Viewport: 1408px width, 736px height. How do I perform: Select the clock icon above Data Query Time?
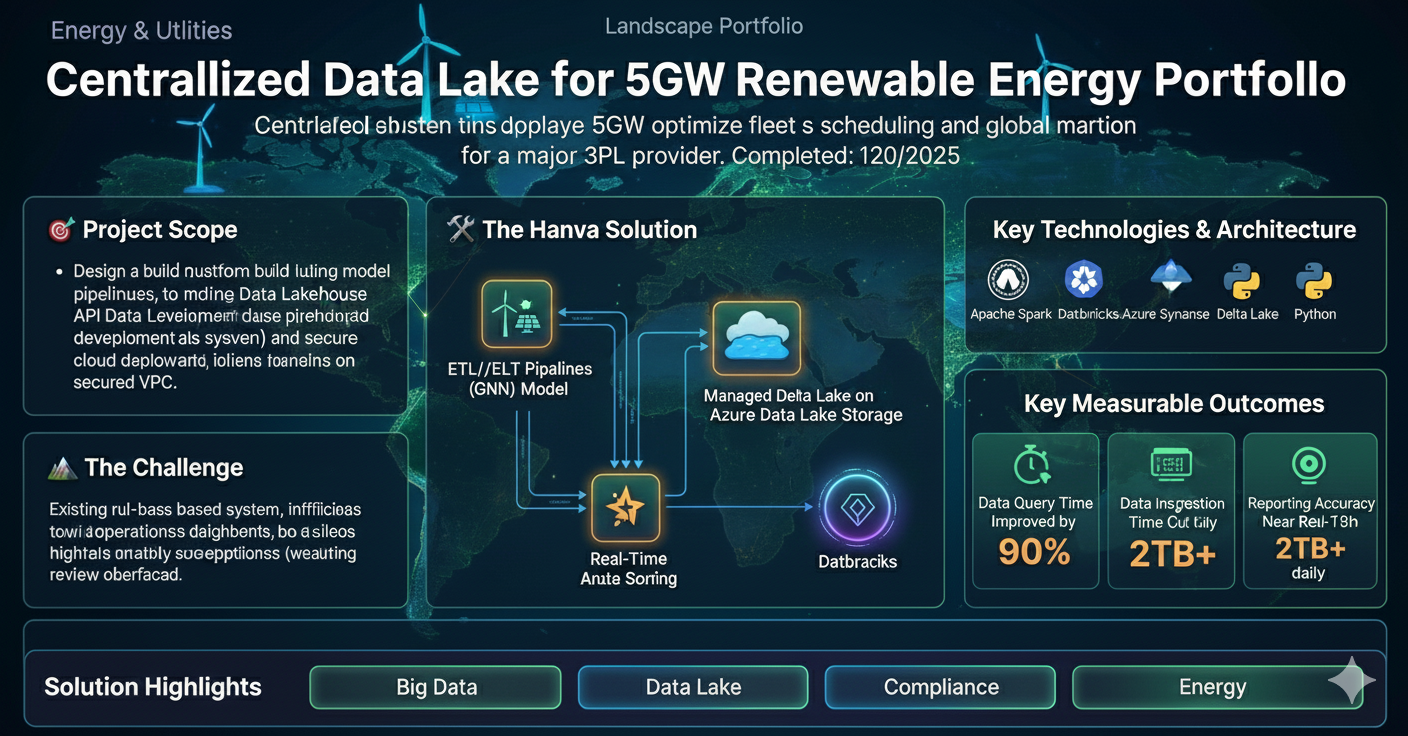pos(1035,464)
